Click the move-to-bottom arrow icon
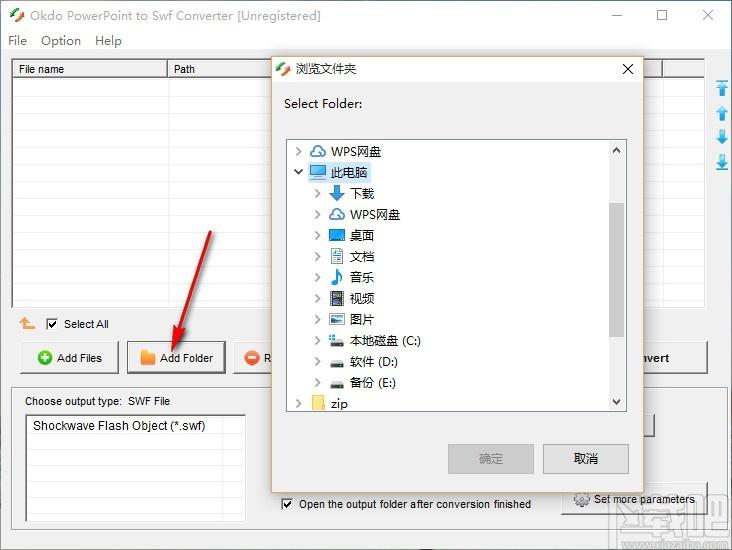Viewport: 732px width, 550px height. (x=722, y=162)
